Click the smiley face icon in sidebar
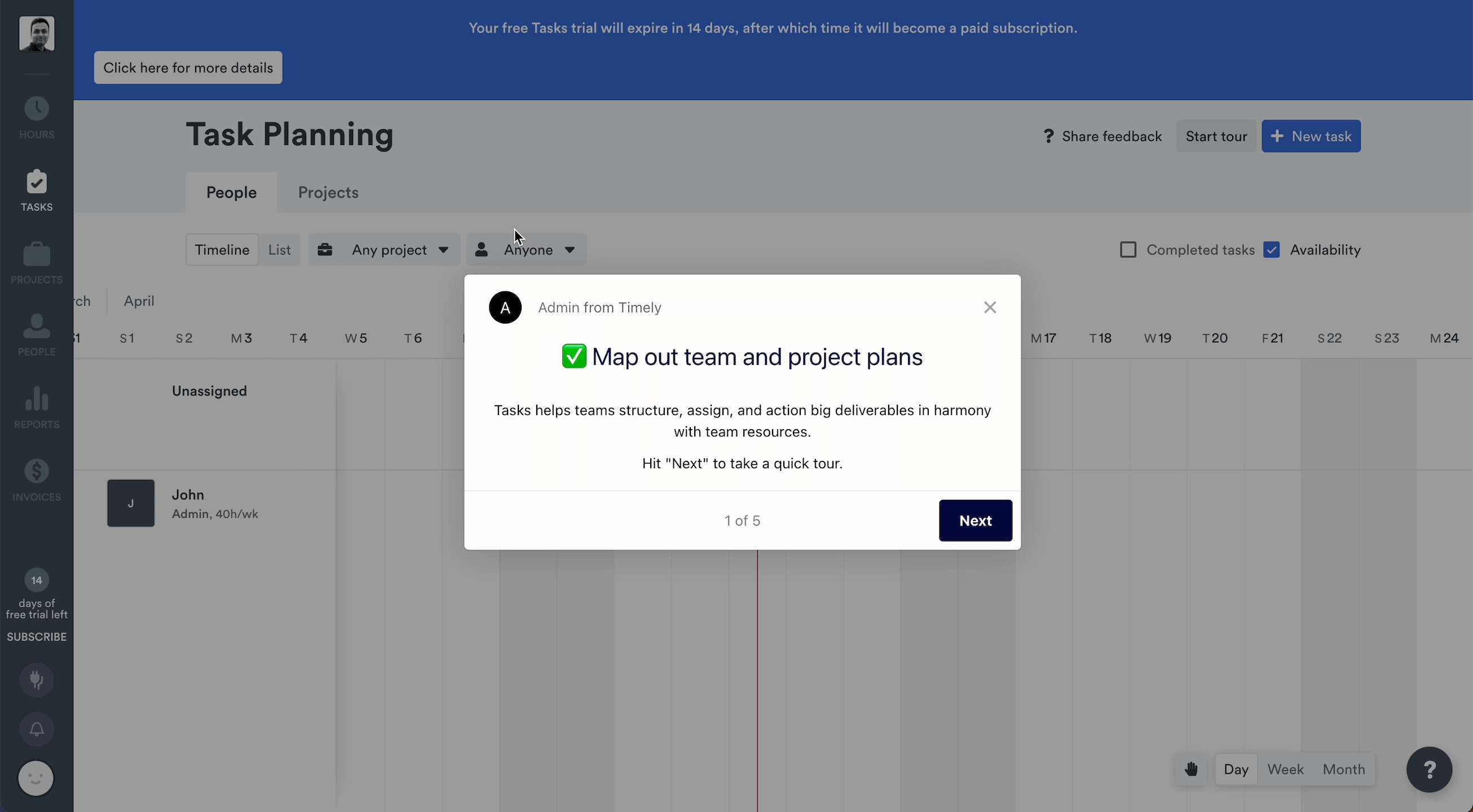Image resolution: width=1473 pixels, height=812 pixels. pyautogui.click(x=36, y=778)
